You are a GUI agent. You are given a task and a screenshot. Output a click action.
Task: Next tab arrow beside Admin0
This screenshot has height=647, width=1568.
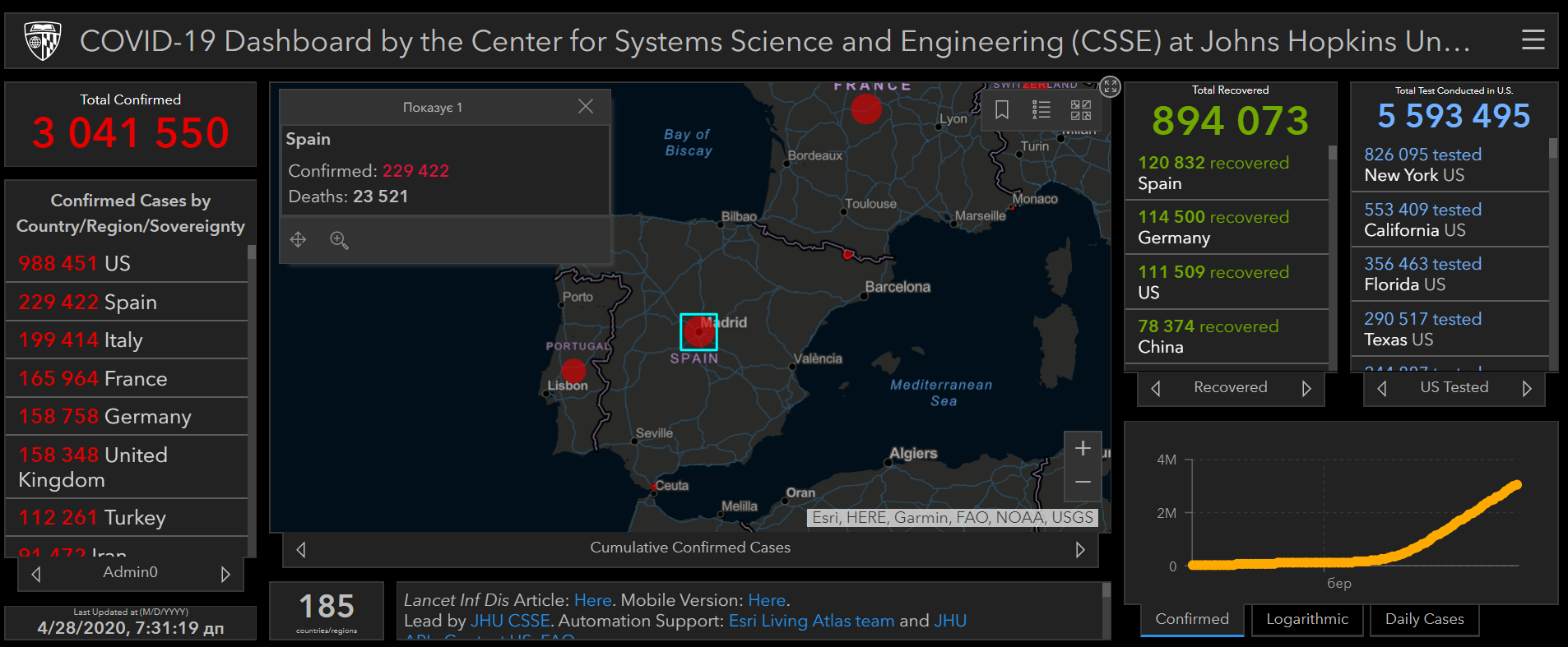[x=225, y=574]
